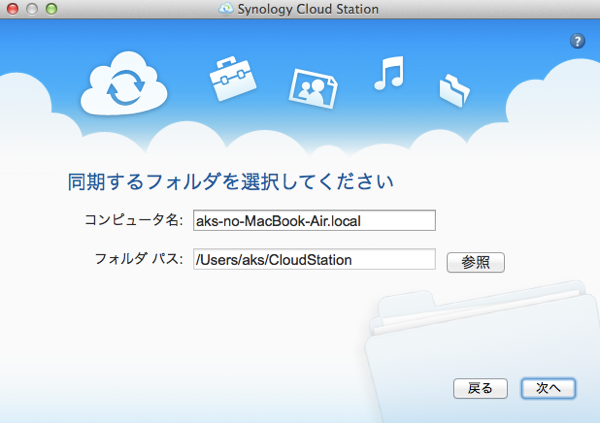Focus the コンピュータ名 input field
Screen dimensions: 600x423
pos(314,220)
